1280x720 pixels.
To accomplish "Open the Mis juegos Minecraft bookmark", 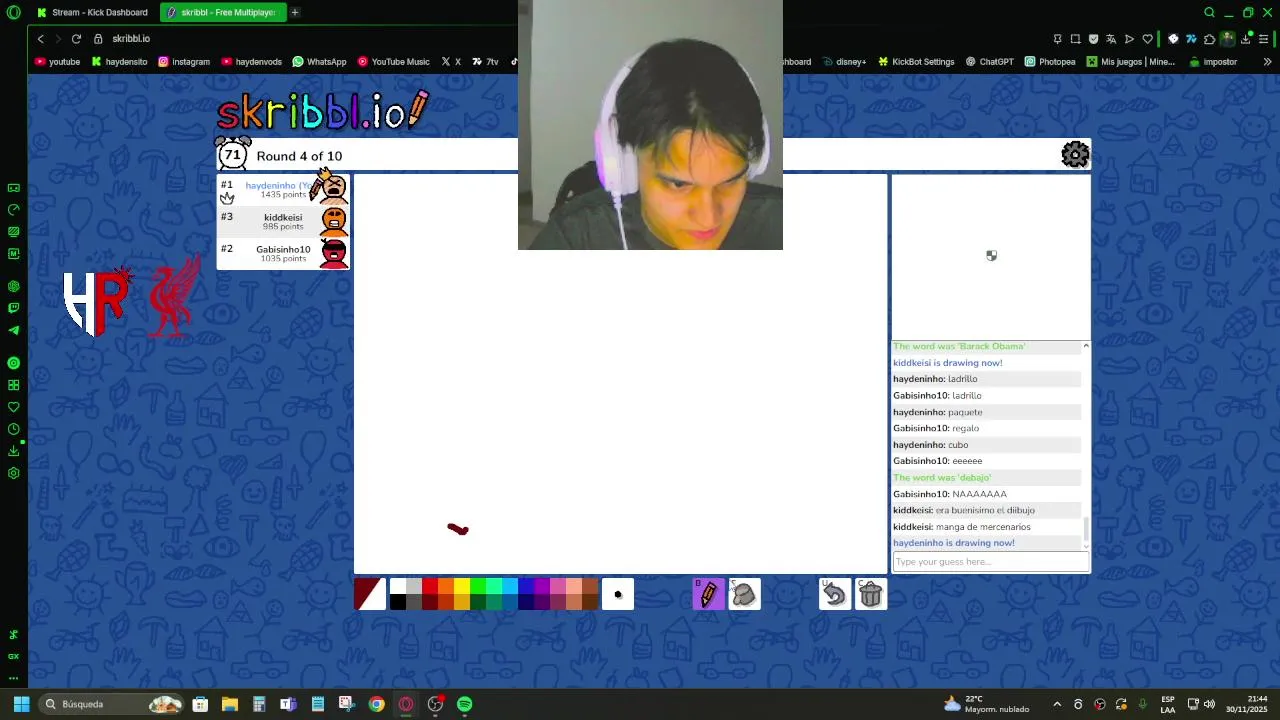I will point(1130,61).
